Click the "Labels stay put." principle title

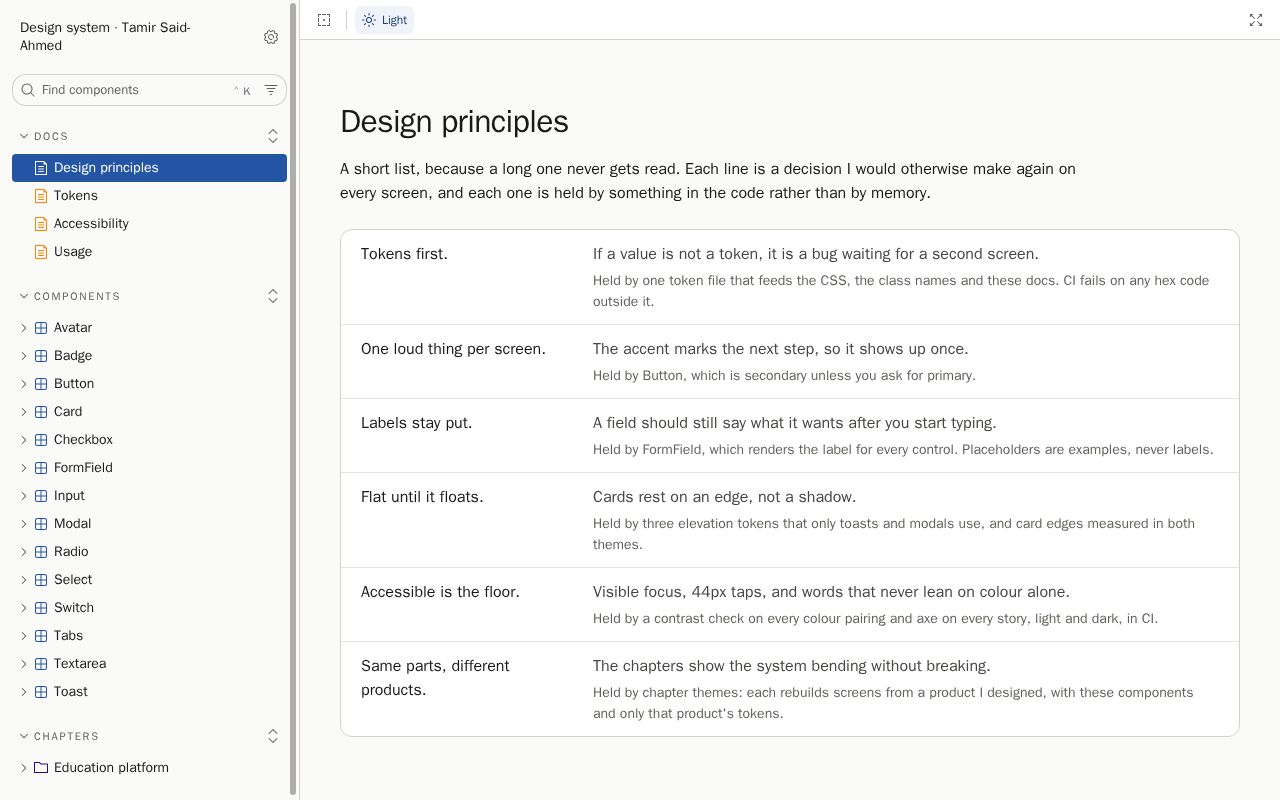click(416, 423)
